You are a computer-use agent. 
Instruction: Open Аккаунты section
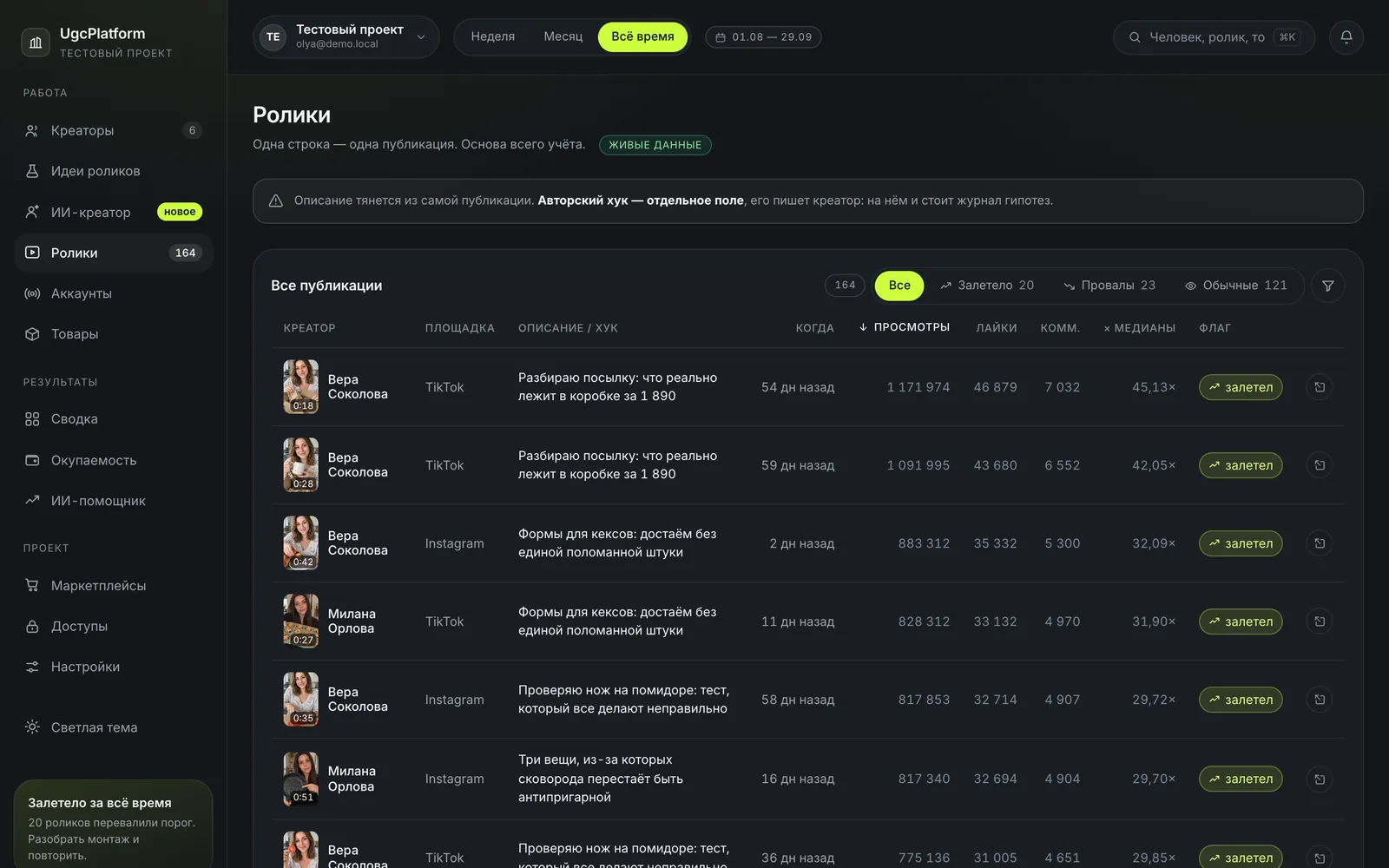point(114,293)
